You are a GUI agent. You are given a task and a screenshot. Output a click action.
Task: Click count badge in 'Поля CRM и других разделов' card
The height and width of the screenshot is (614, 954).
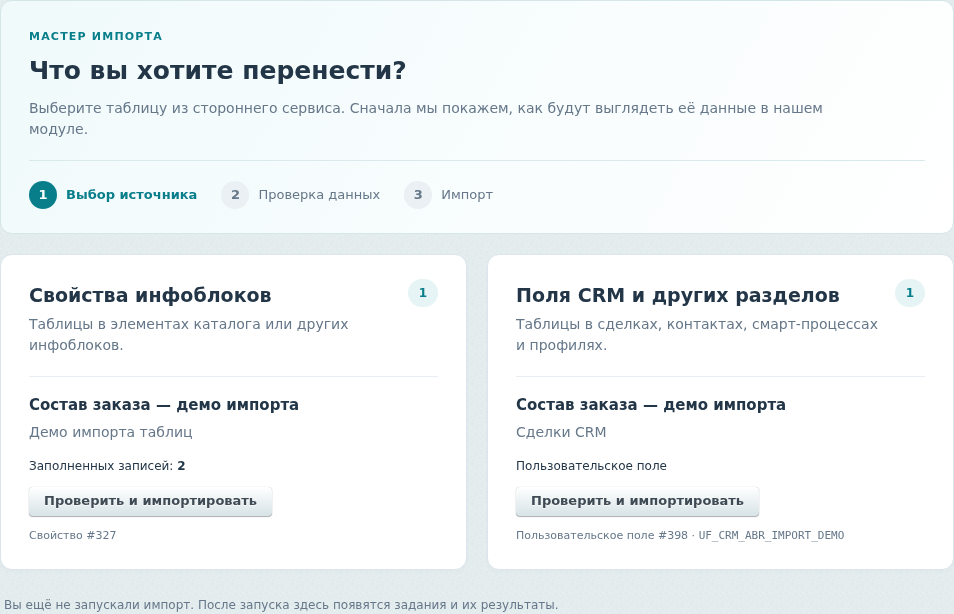pyautogui.click(x=910, y=293)
